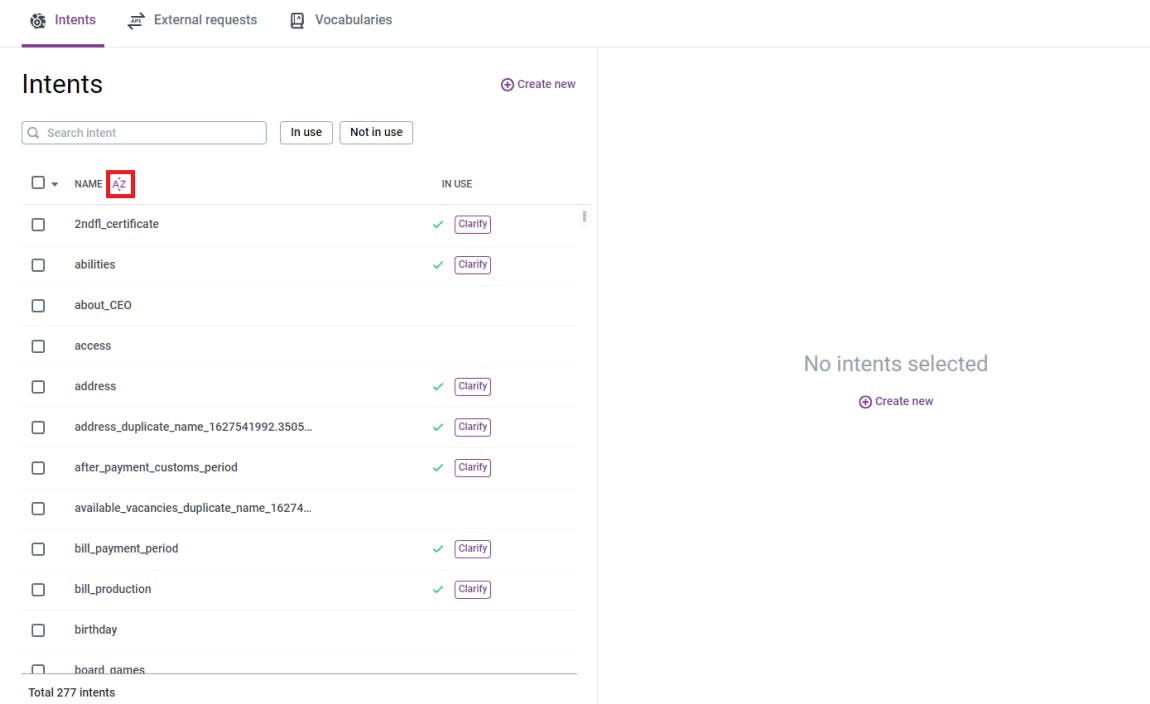
Task: Click the plus icon next to Intents heading's Create new
Action: pos(507,85)
